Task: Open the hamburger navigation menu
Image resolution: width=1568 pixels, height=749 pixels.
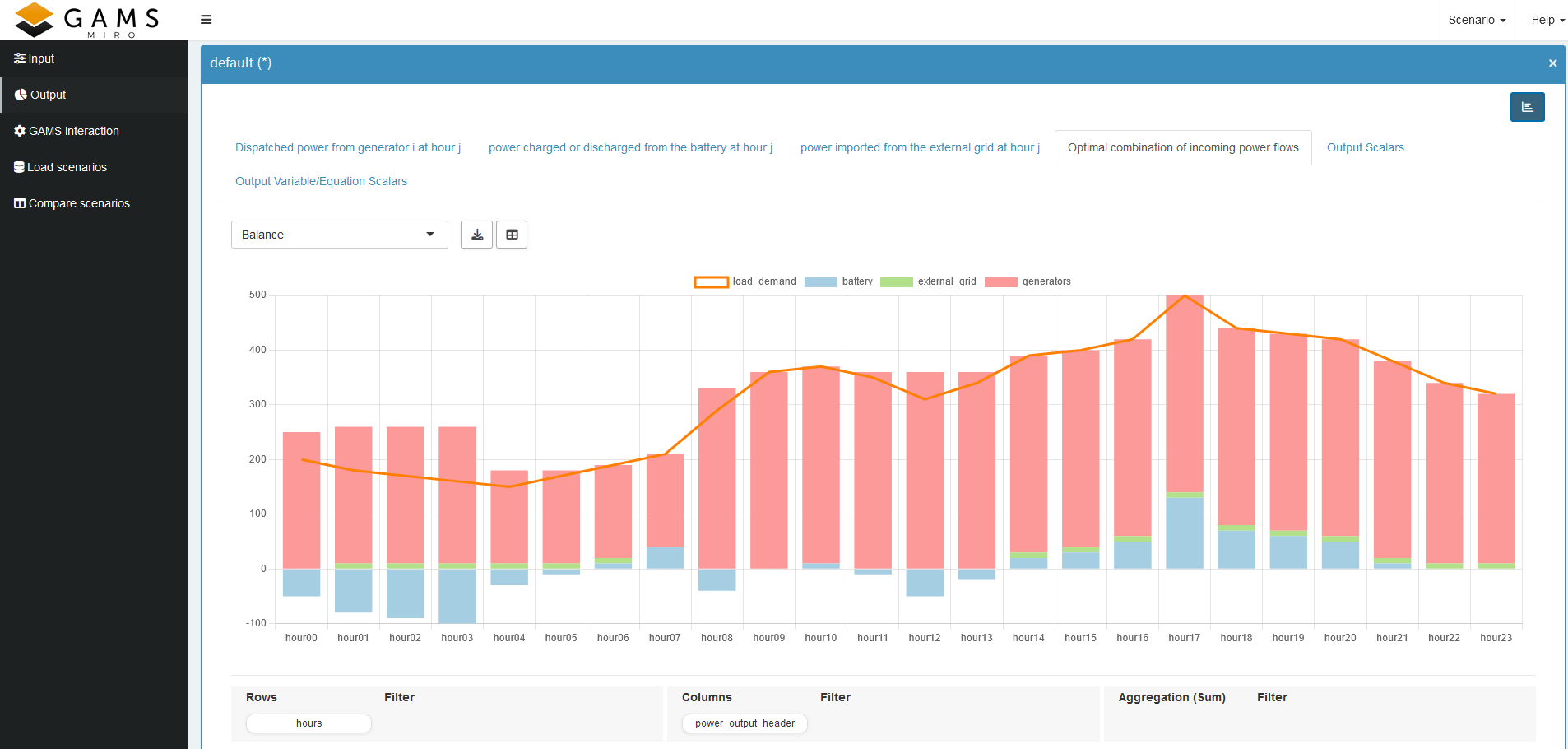Action: pos(206,19)
